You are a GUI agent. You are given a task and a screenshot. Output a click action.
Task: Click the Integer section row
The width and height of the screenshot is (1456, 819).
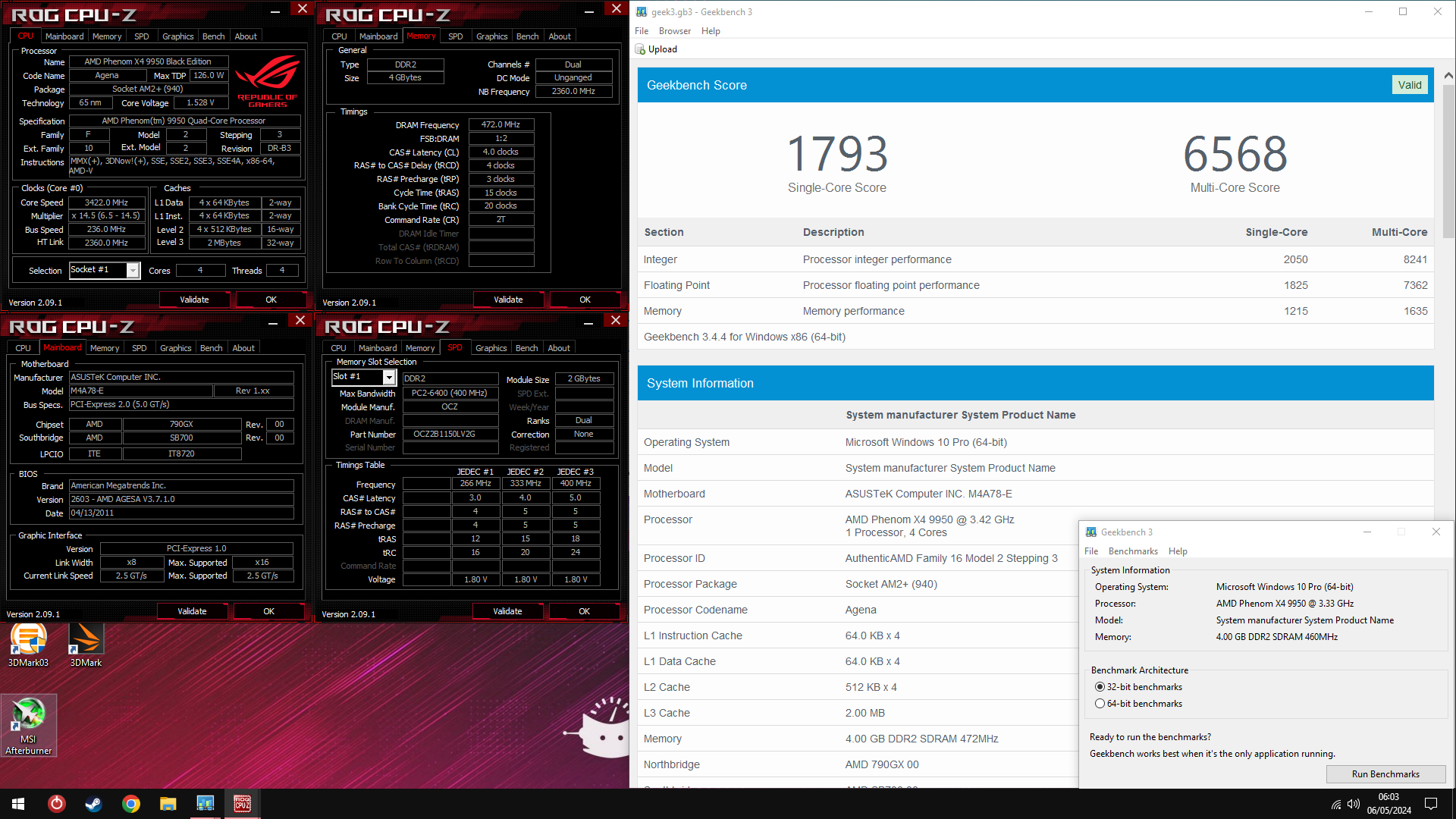pos(1035,259)
